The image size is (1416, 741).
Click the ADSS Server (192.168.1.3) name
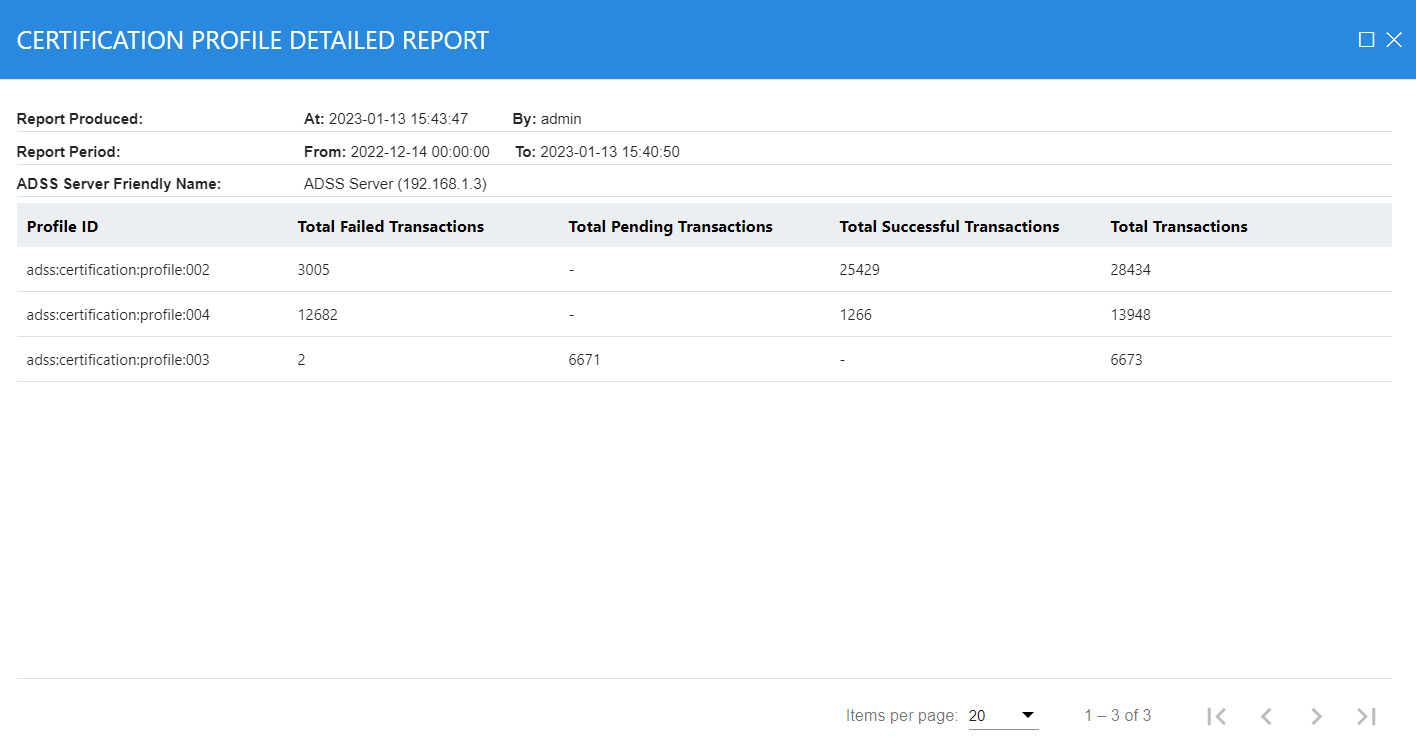coord(395,184)
